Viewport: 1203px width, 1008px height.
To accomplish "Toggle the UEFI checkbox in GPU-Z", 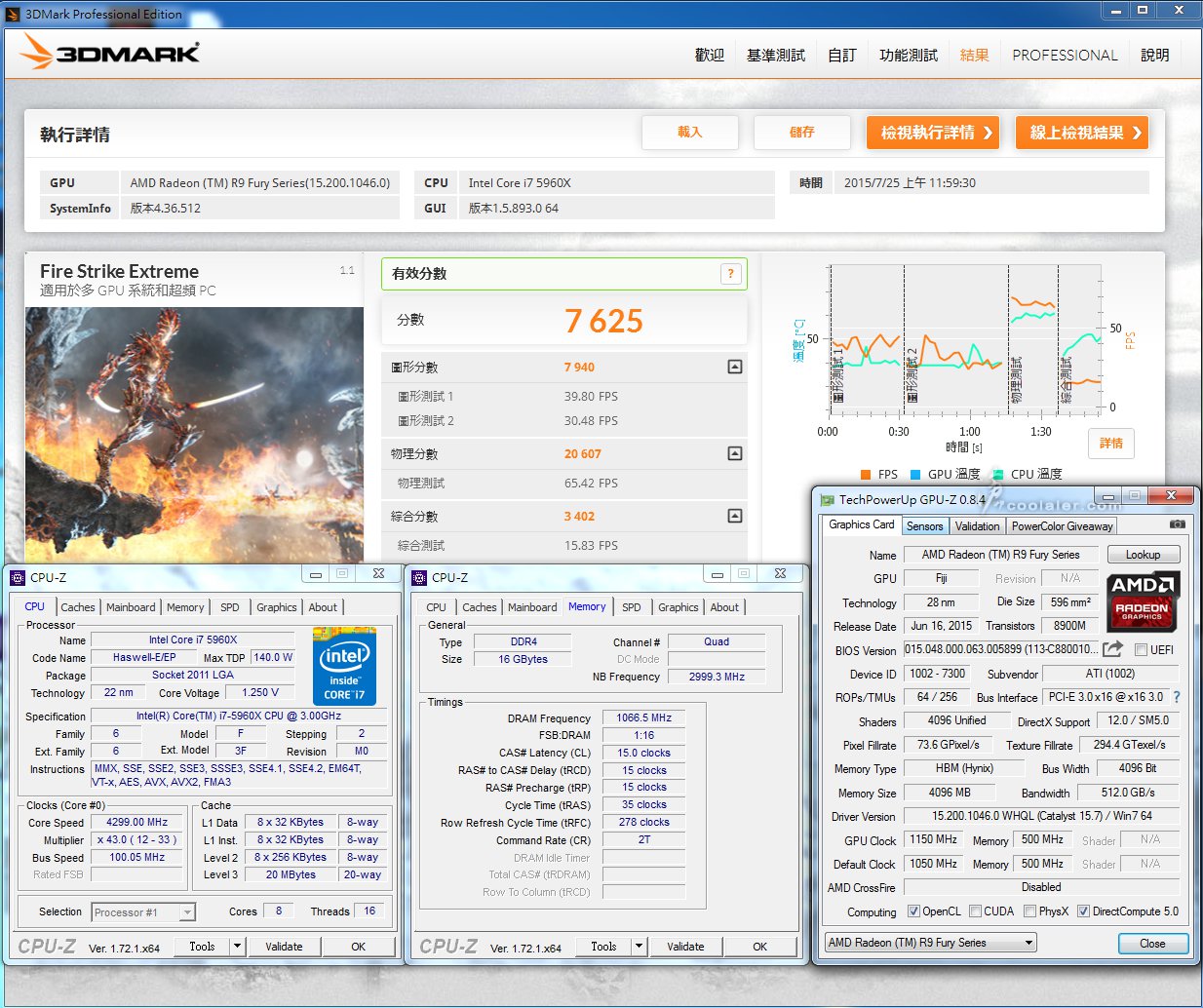I will click(x=1141, y=650).
